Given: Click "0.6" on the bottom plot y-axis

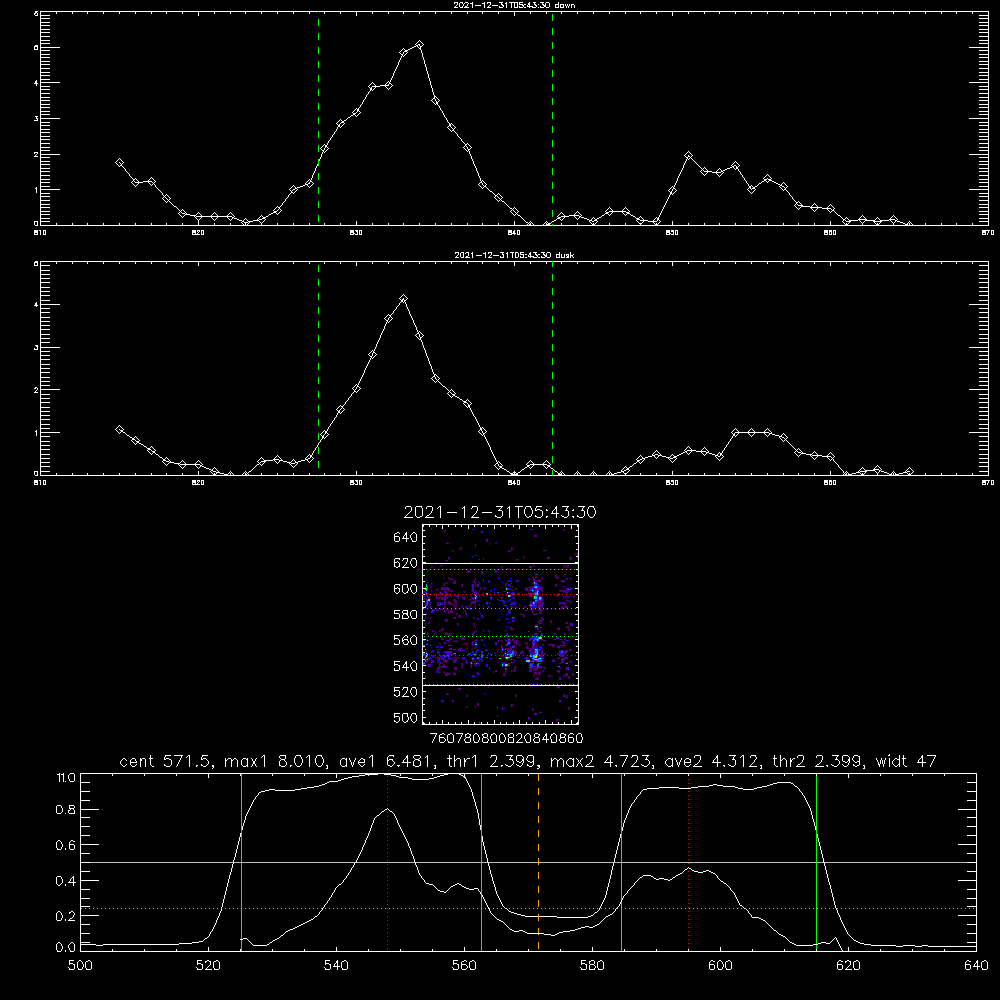Looking at the screenshot, I should pos(66,845).
